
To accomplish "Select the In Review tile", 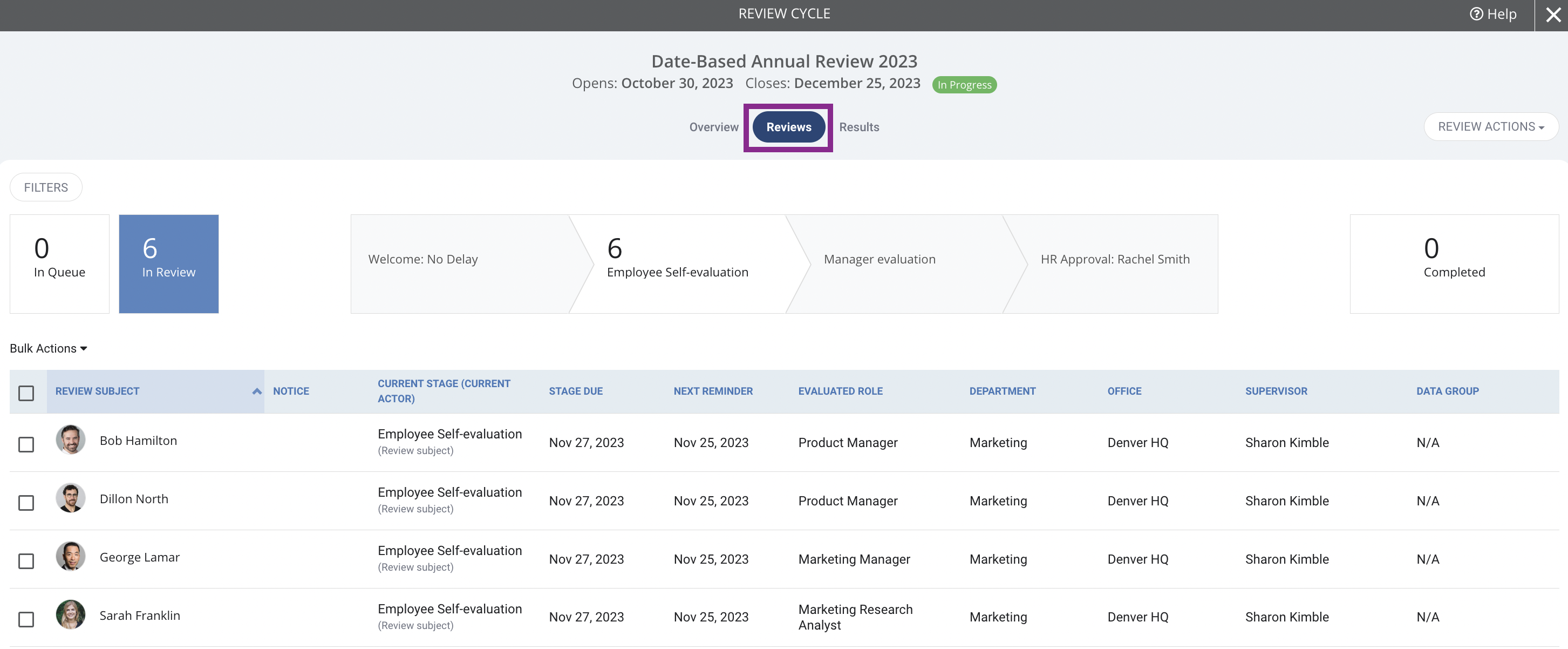I will tap(168, 263).
